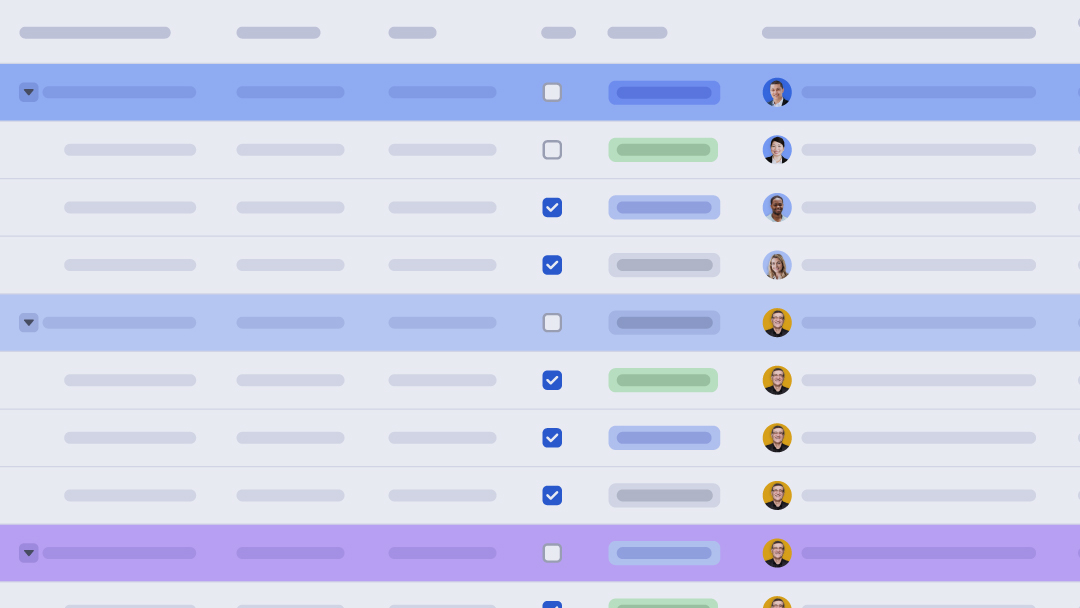Screen dimensions: 1080x608
Task: Click the first column header placeholder
Action: (95, 33)
